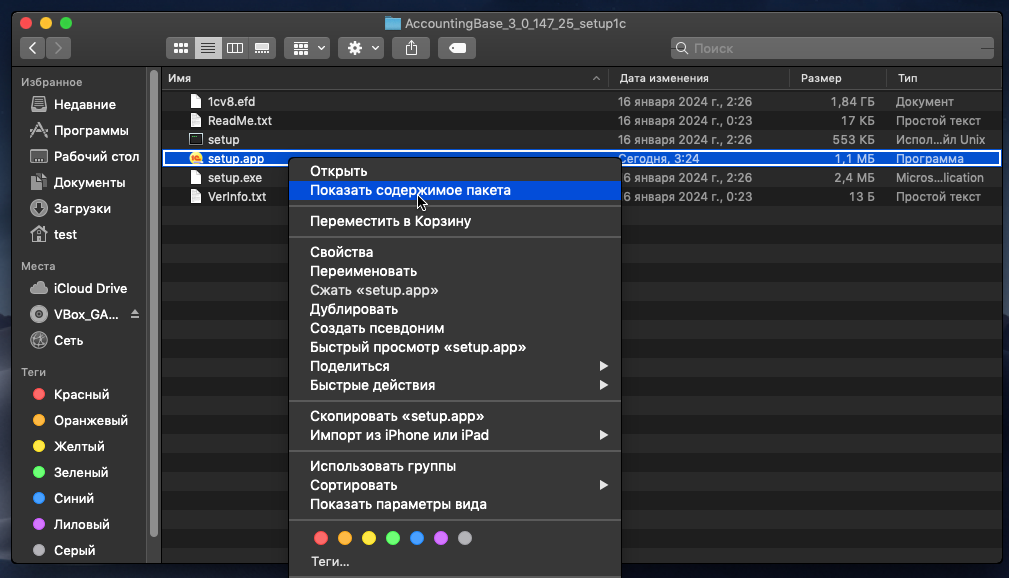The height and width of the screenshot is (578, 1009).
Task: Choose Скопировать «setup.app»
Action: pyautogui.click(x=455, y=416)
